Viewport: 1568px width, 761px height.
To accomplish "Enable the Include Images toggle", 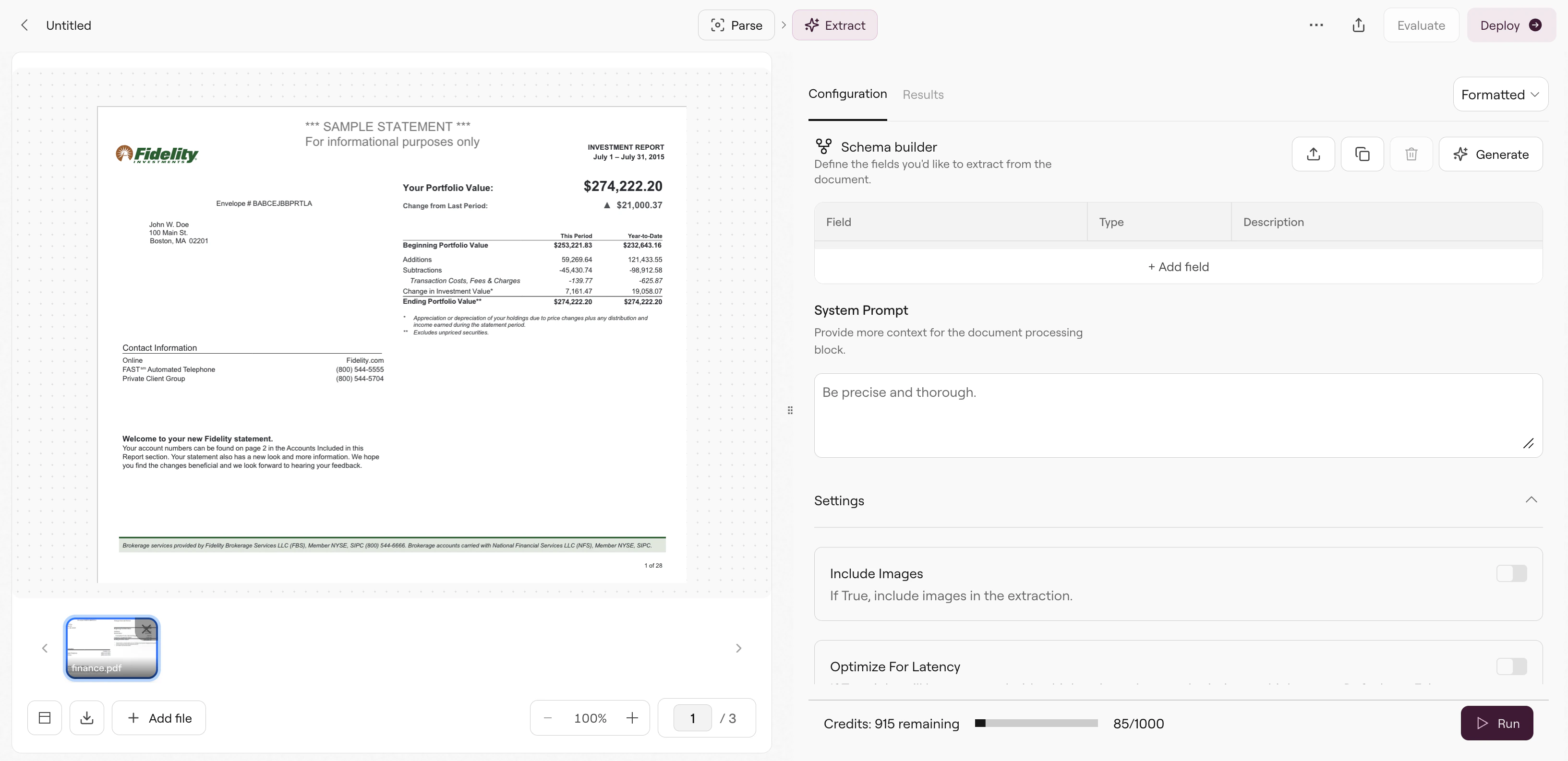I will 1511,573.
